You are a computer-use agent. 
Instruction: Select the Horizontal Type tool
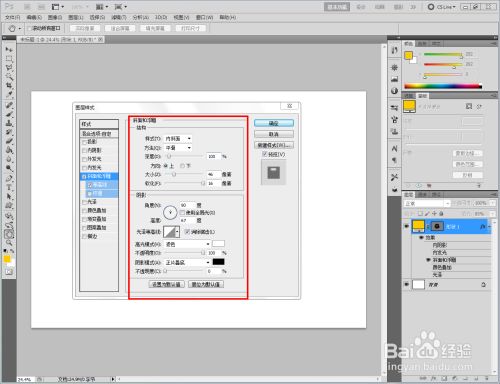tap(9, 187)
